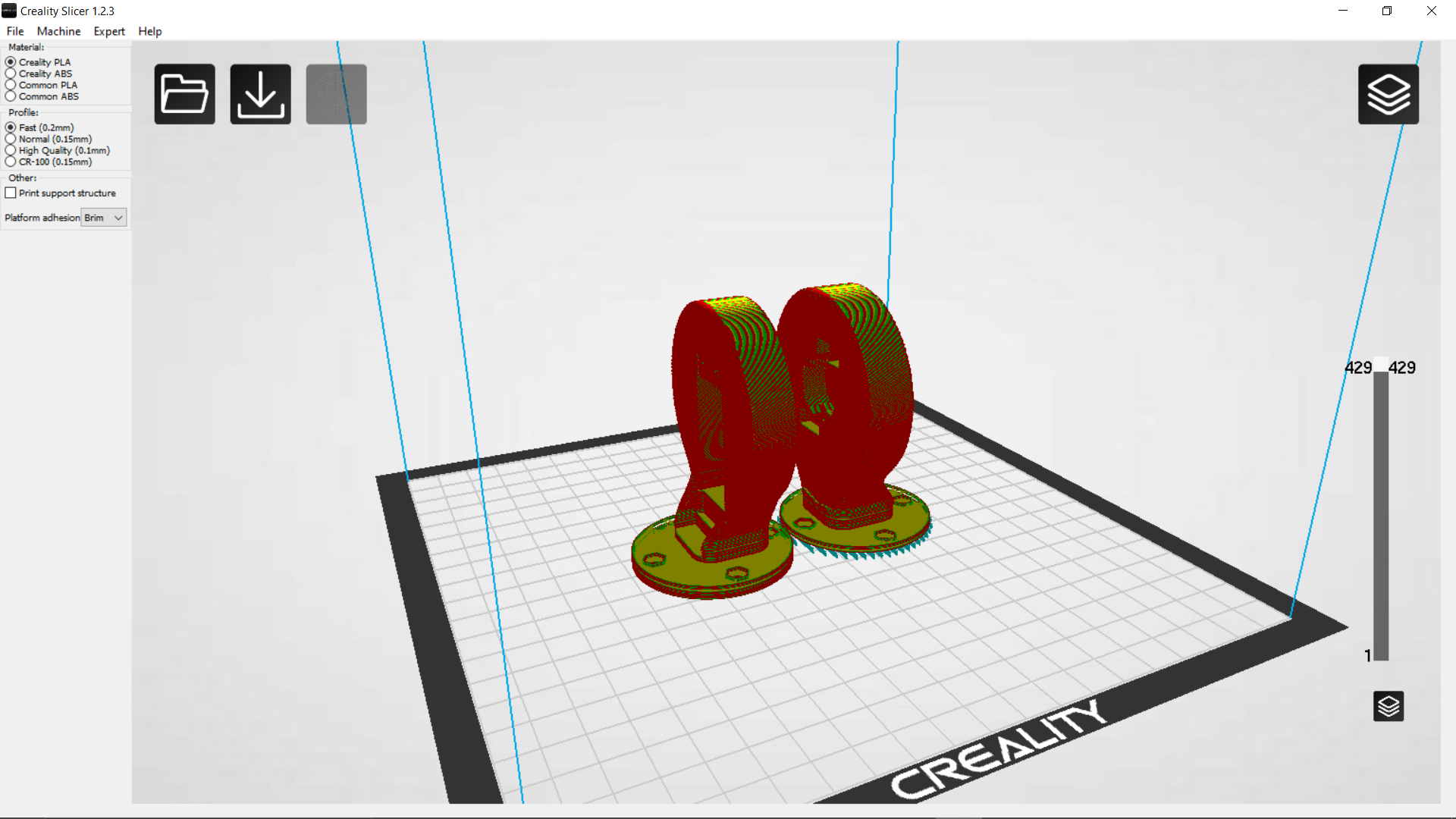Save the sliced file with the download icon
The image size is (1456, 819).
click(x=259, y=93)
